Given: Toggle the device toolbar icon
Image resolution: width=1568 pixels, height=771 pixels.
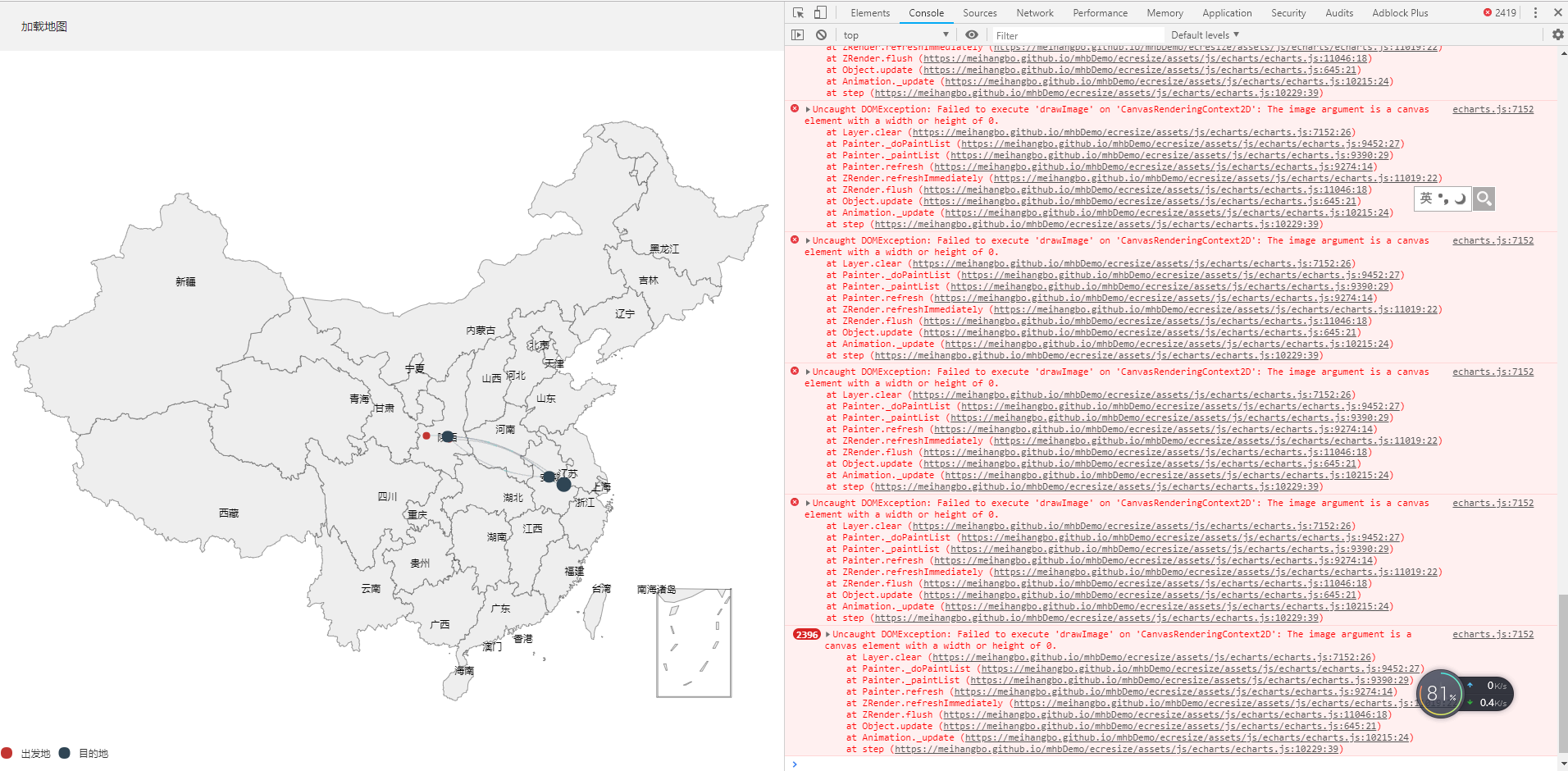Looking at the screenshot, I should (820, 12).
